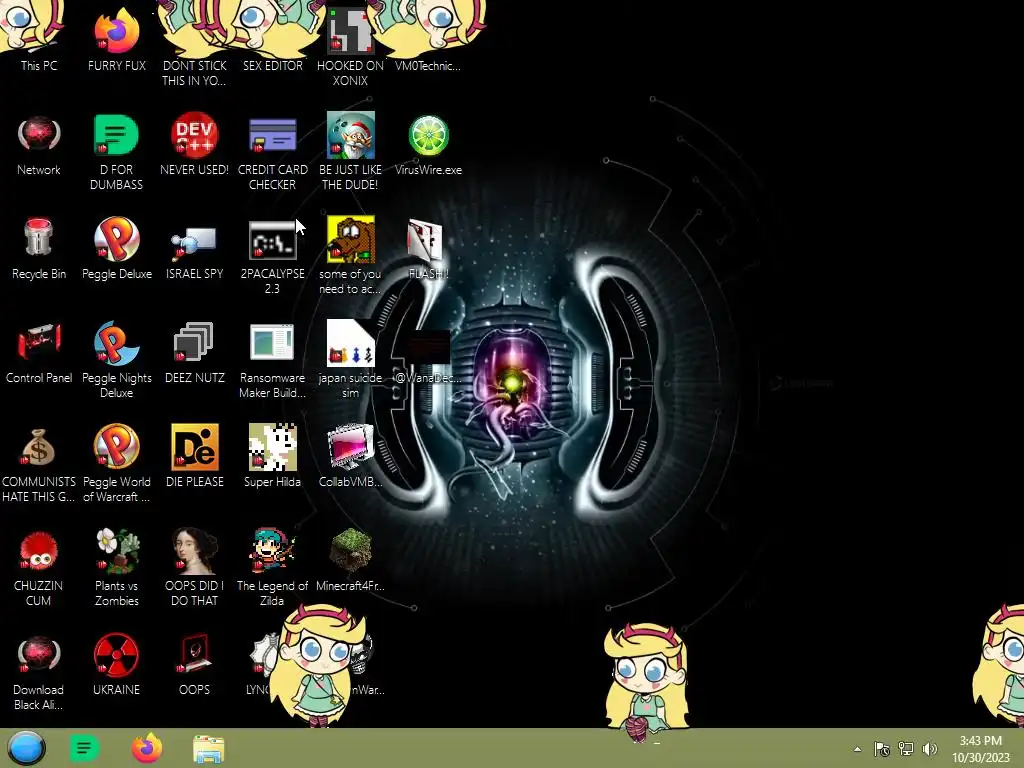Click the Start orb on the taskbar

[x=26, y=748]
